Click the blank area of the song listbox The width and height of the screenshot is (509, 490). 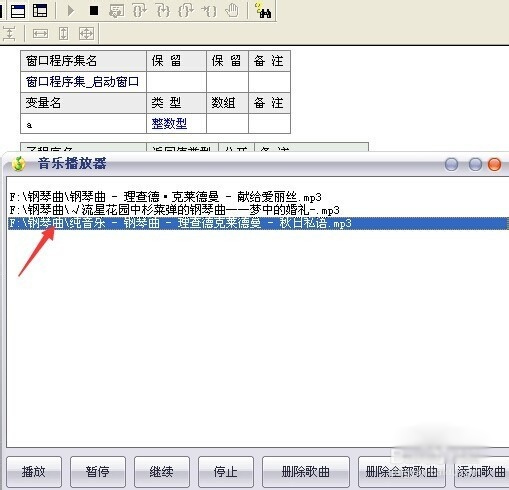pos(257,337)
